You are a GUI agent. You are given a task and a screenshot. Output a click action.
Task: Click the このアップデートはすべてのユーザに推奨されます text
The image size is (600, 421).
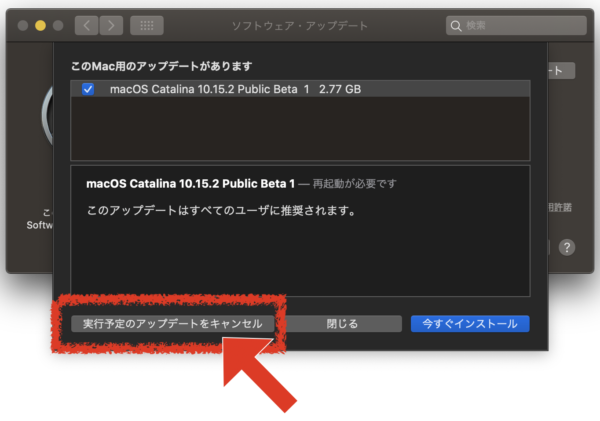click(x=221, y=210)
